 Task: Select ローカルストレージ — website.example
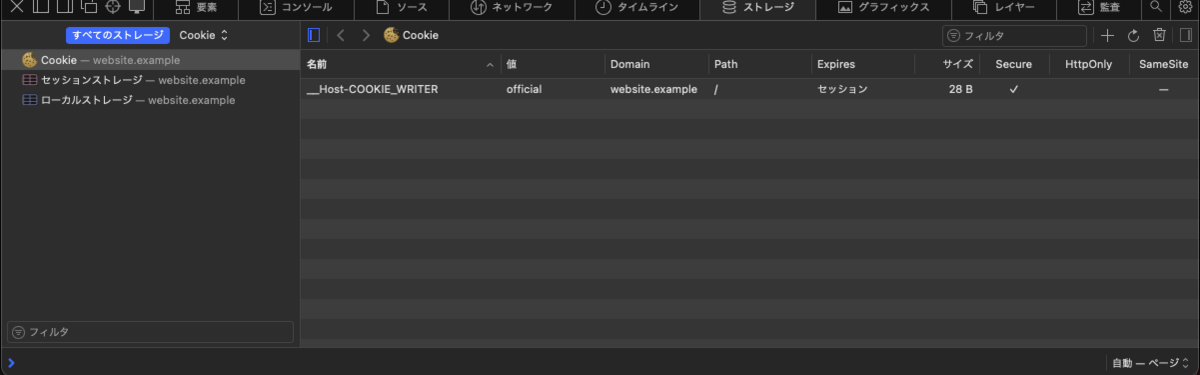click(x=150, y=100)
